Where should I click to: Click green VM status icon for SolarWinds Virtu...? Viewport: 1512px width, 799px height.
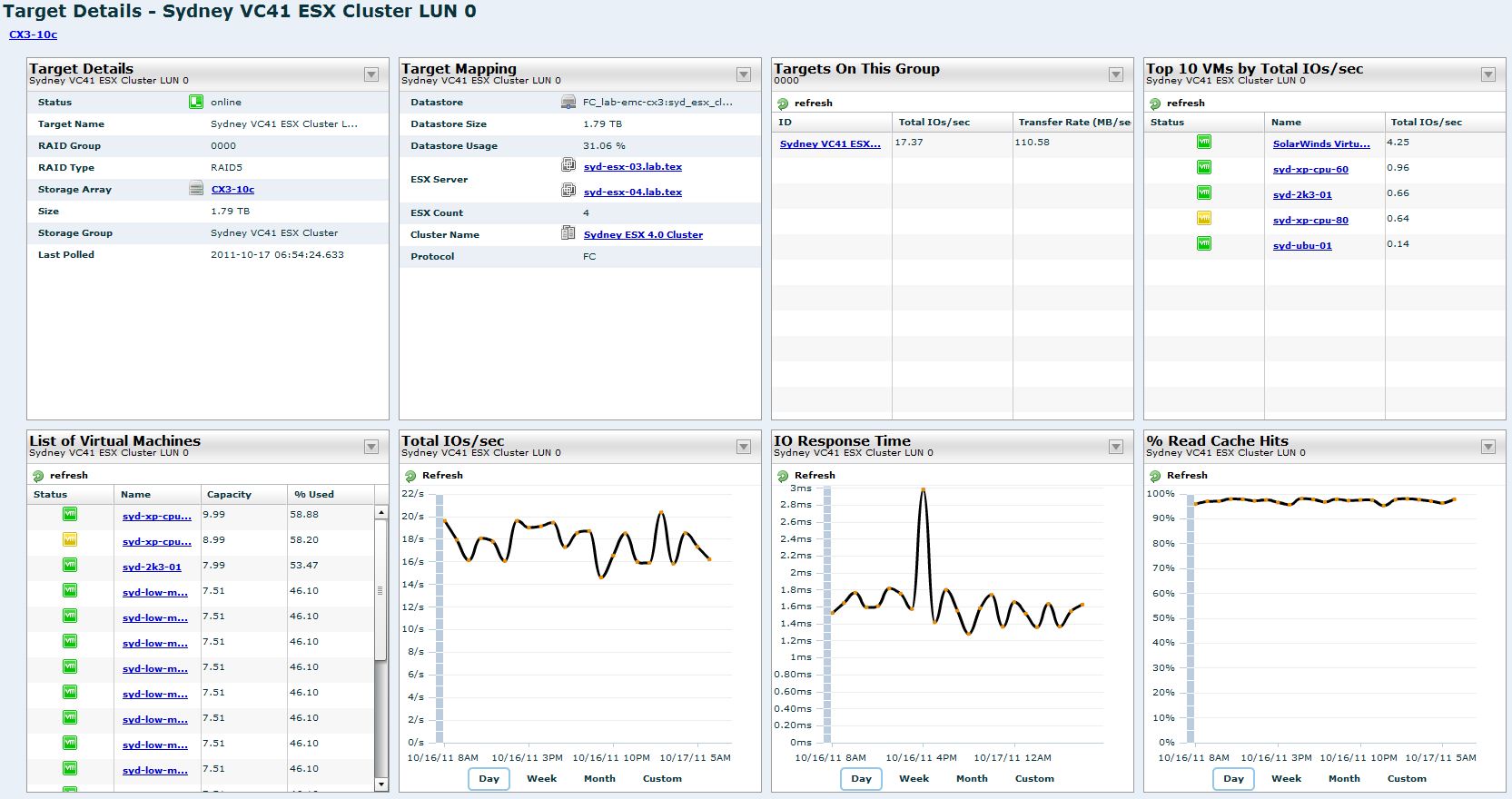pos(1204,142)
